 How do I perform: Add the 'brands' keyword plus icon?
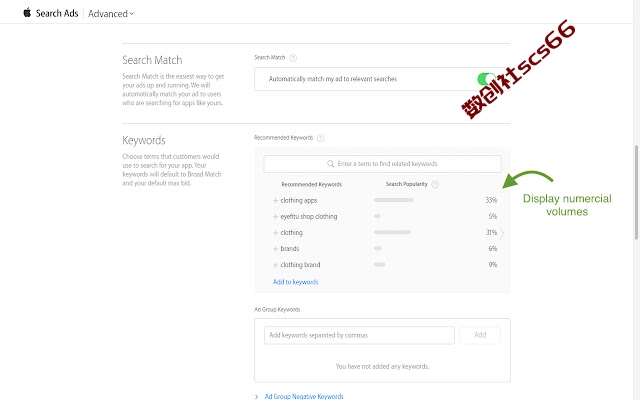click(x=276, y=249)
